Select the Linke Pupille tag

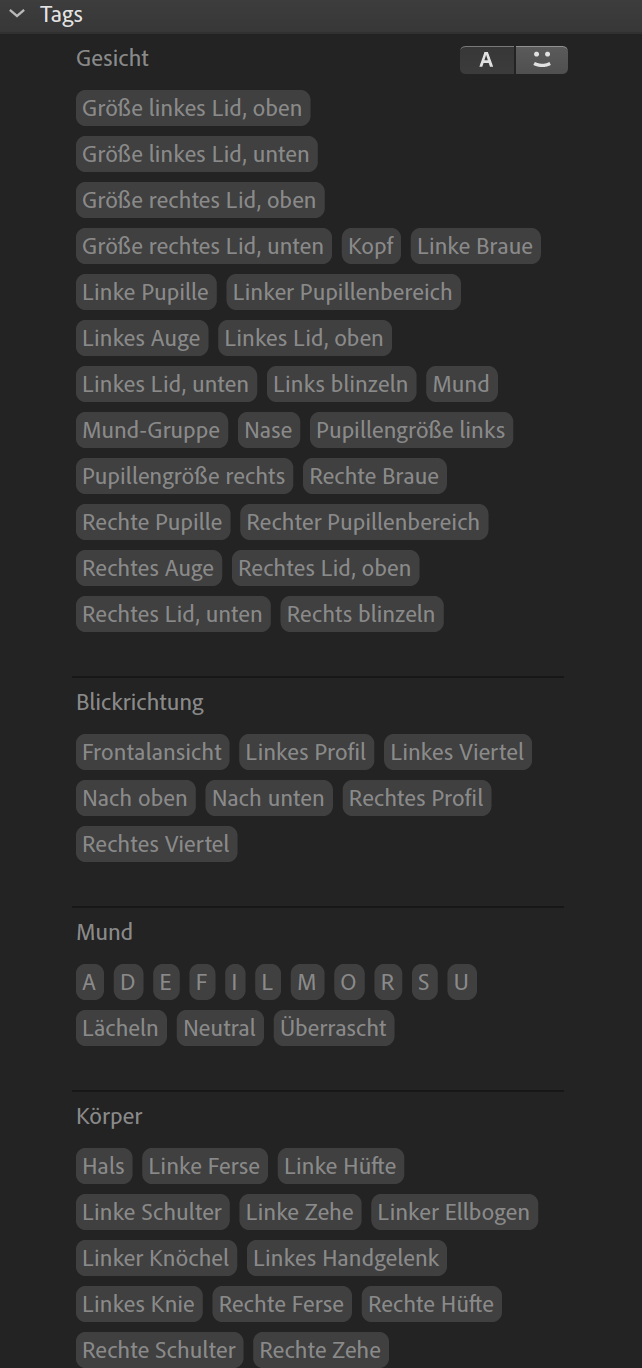tap(146, 292)
